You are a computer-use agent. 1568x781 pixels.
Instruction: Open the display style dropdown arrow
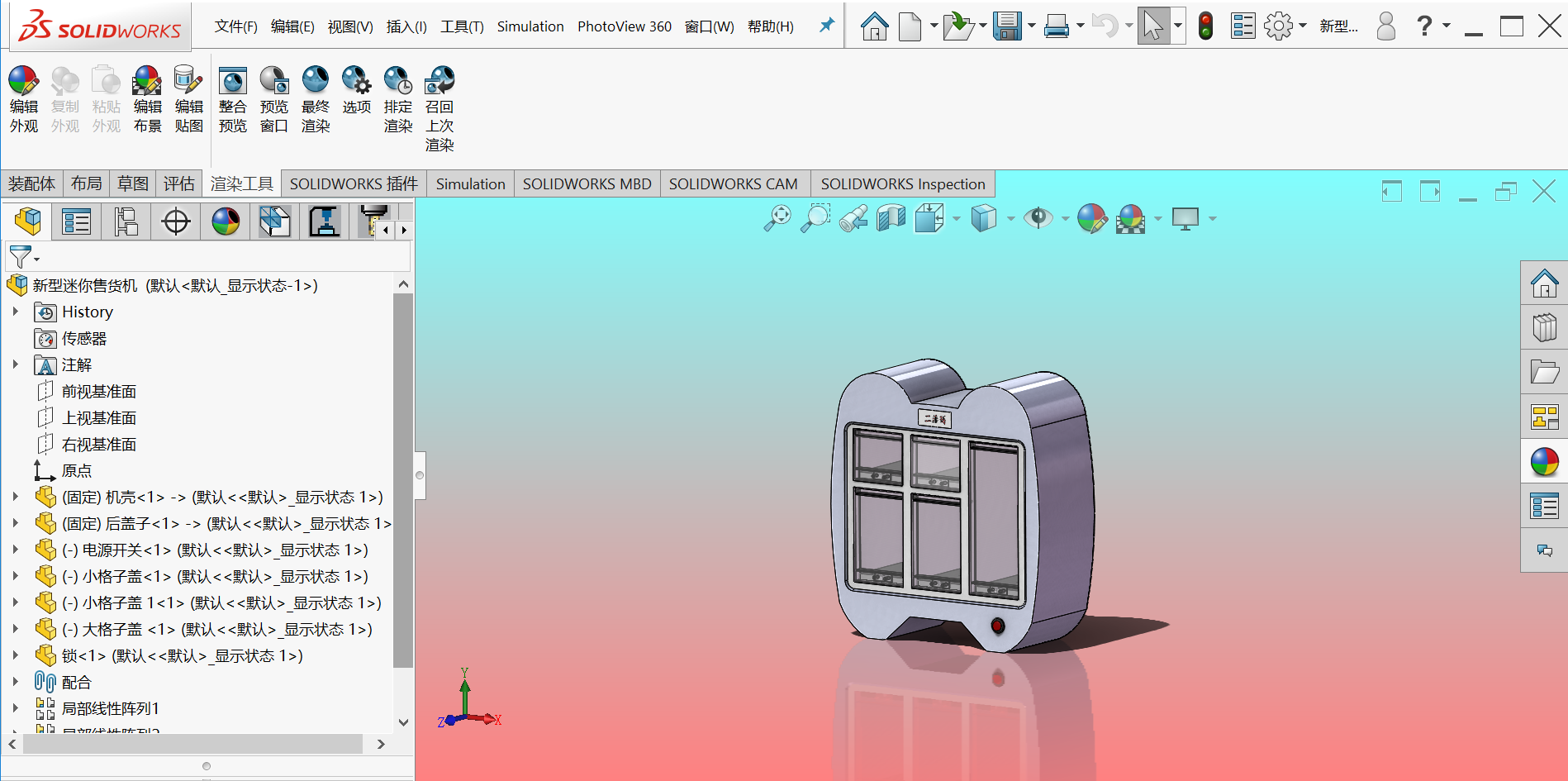pyautogui.click(x=1010, y=219)
